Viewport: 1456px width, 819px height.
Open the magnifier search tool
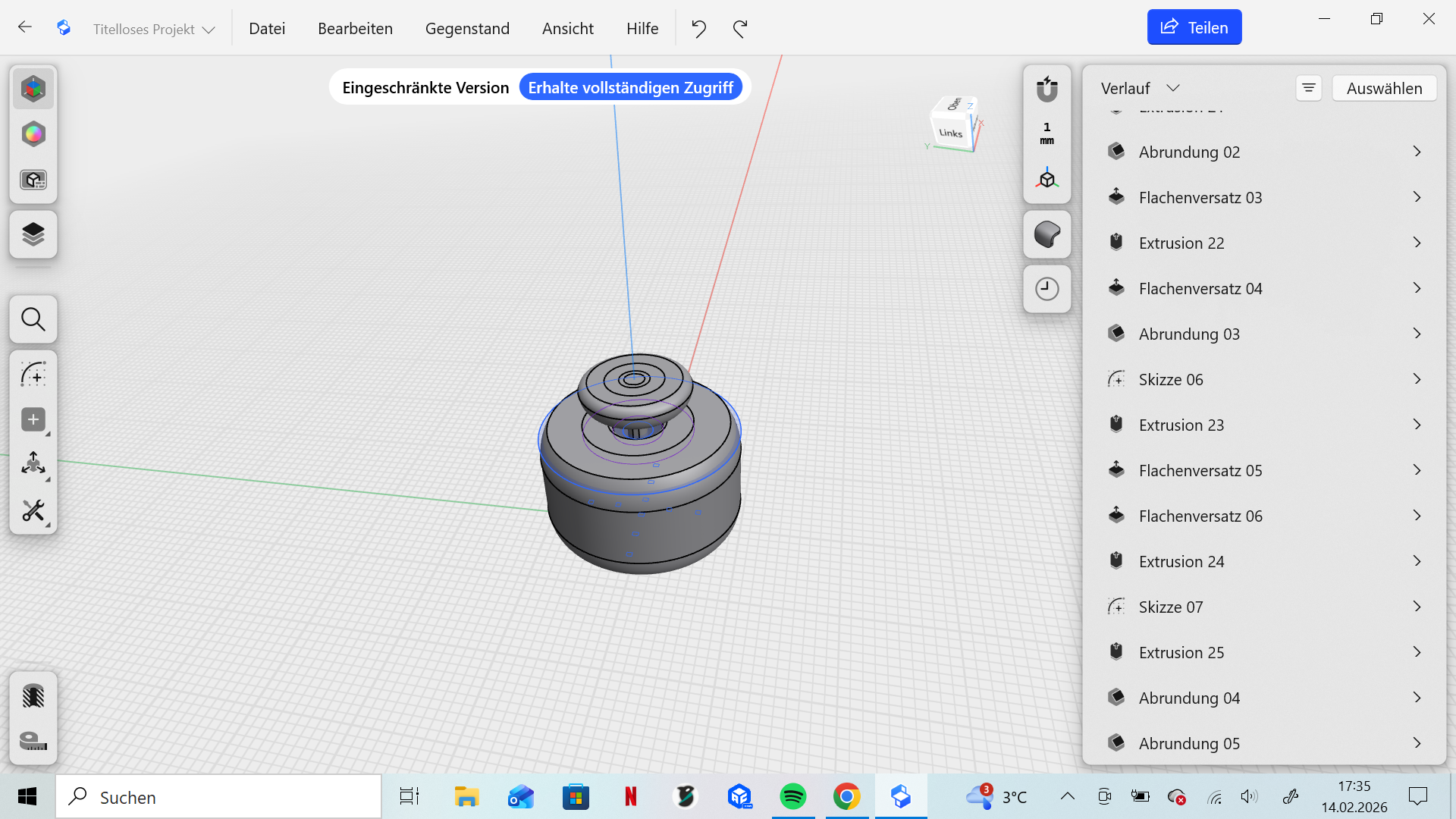click(x=33, y=319)
